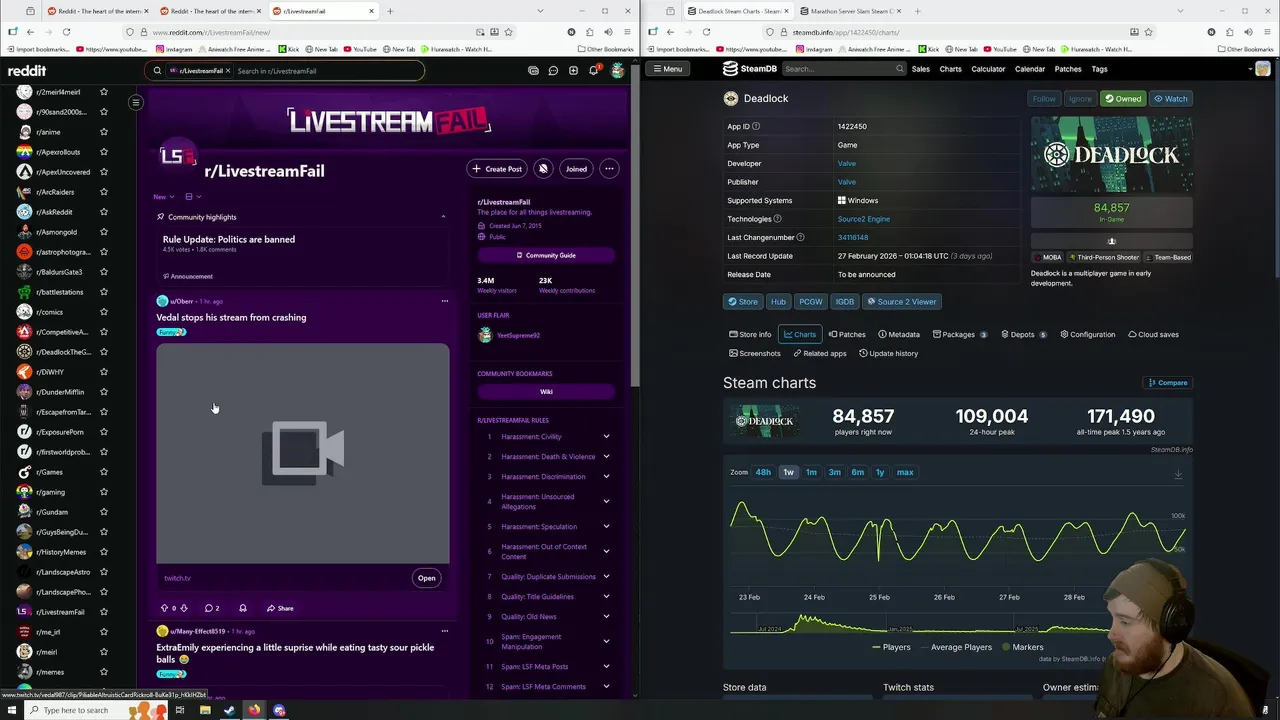The image size is (1280, 720).
Task: Expand rule Harassment: Discrimination
Action: pos(606,477)
